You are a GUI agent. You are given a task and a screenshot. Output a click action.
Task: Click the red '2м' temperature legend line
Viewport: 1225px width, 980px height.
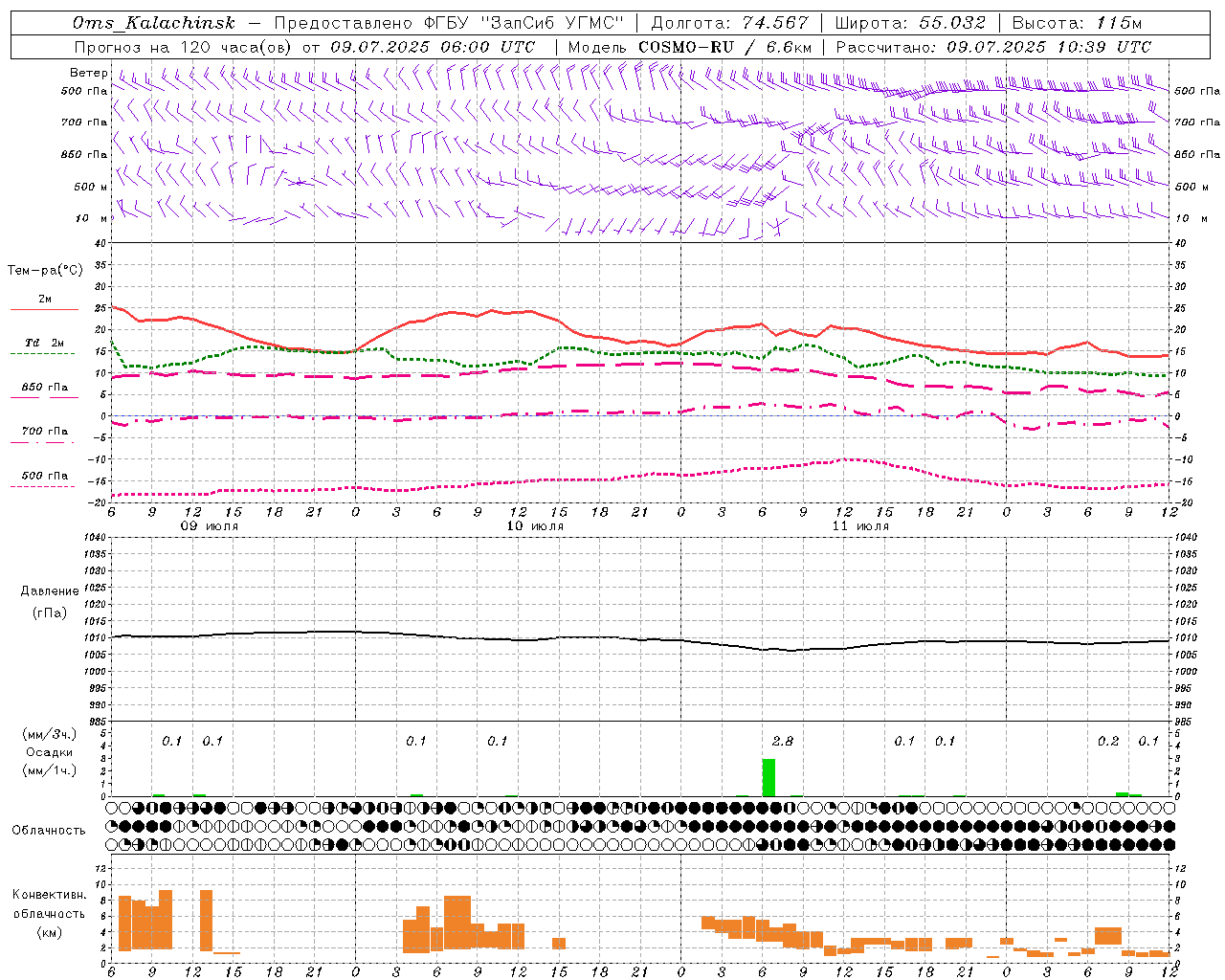tap(44, 309)
